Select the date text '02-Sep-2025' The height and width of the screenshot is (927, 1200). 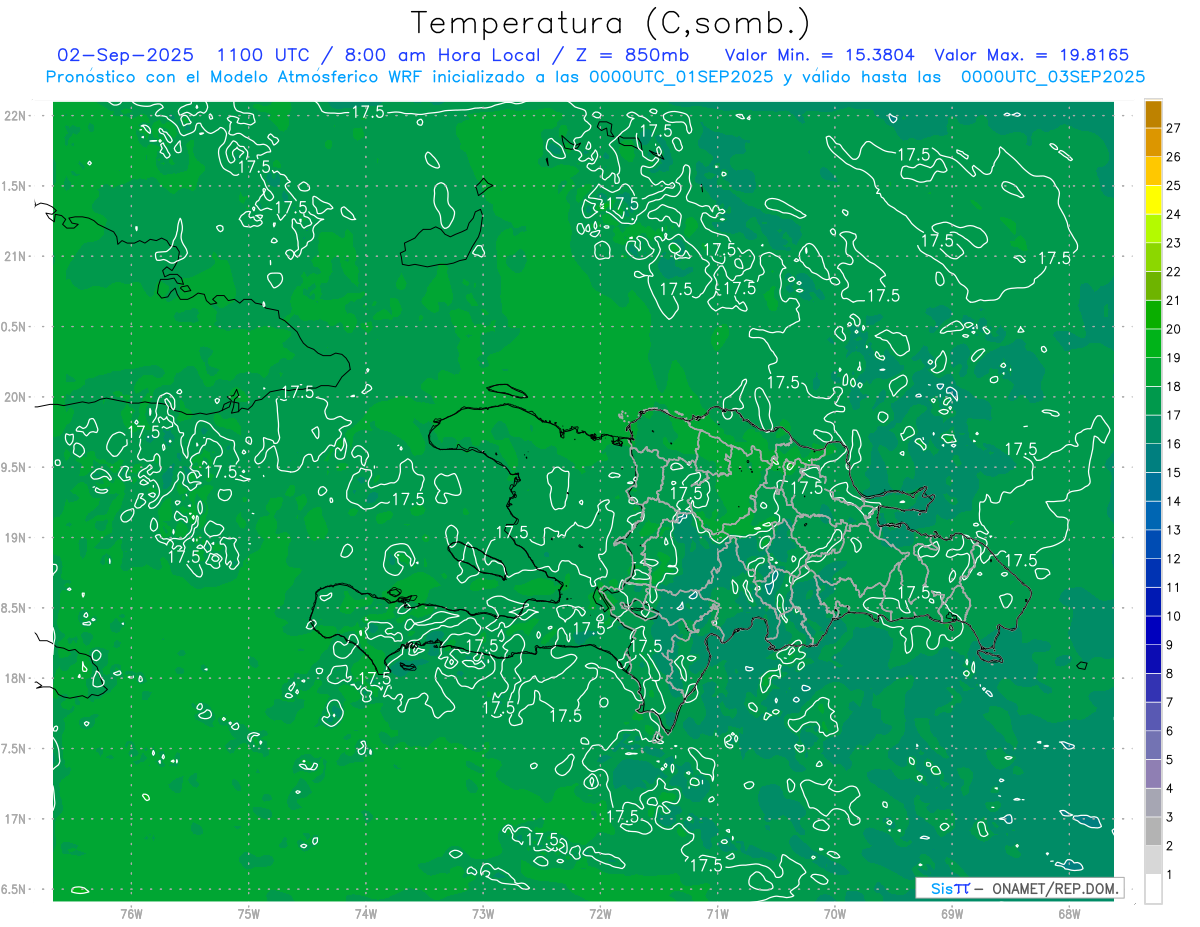point(125,55)
